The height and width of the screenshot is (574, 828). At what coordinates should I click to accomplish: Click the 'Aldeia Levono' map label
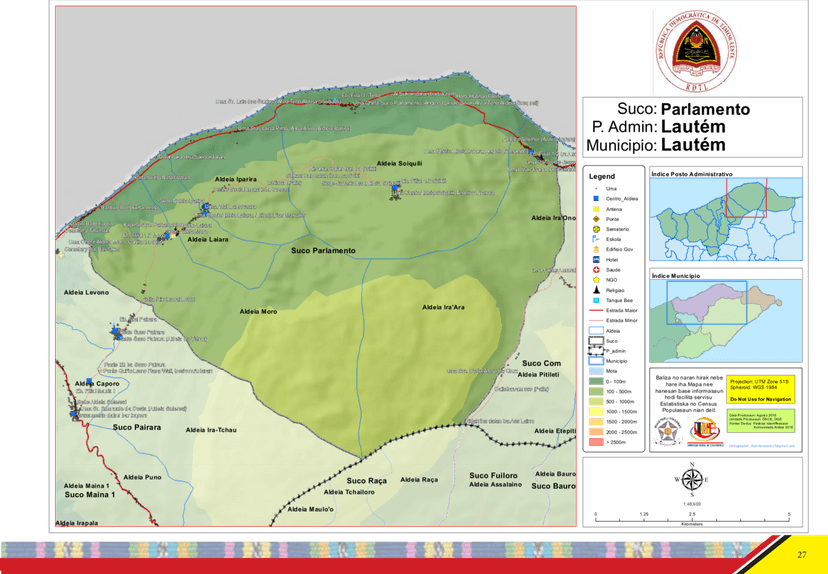tap(86, 292)
